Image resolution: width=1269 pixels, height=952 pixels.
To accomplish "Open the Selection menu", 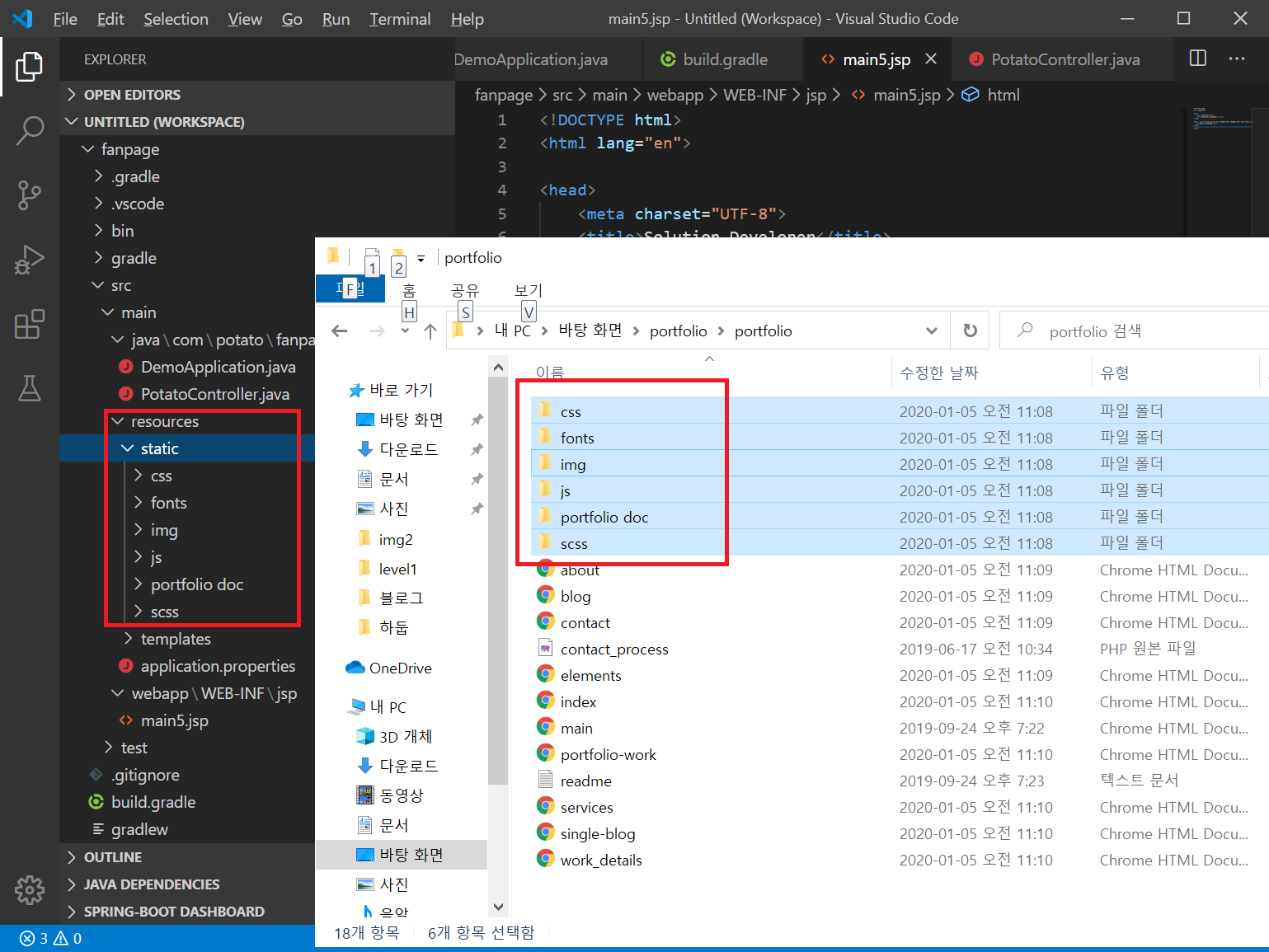I will click(176, 19).
